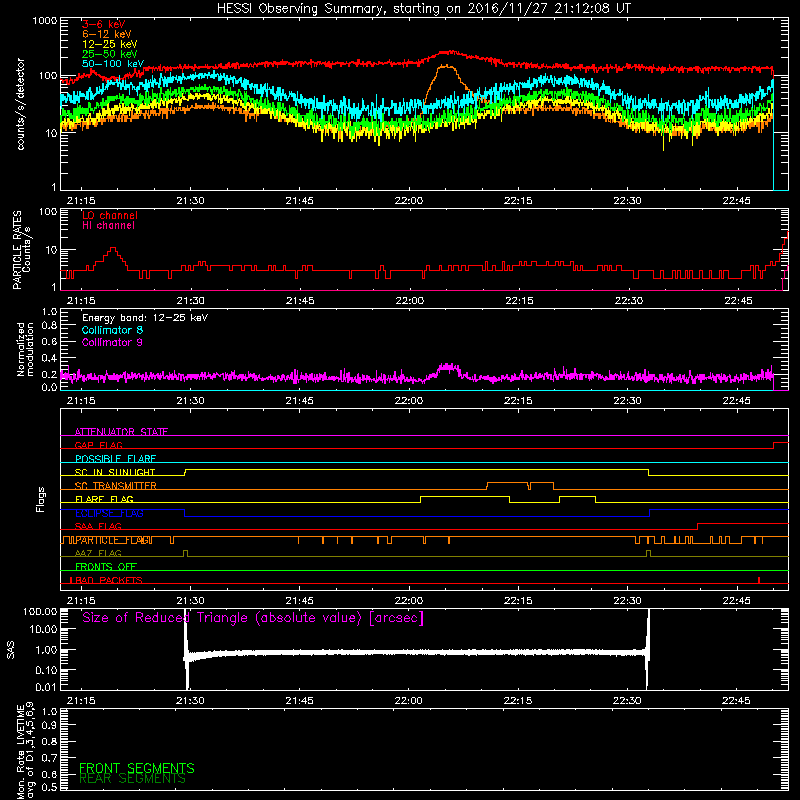Select the LO channel legend label
The height and width of the screenshot is (800, 800).
[110, 215]
